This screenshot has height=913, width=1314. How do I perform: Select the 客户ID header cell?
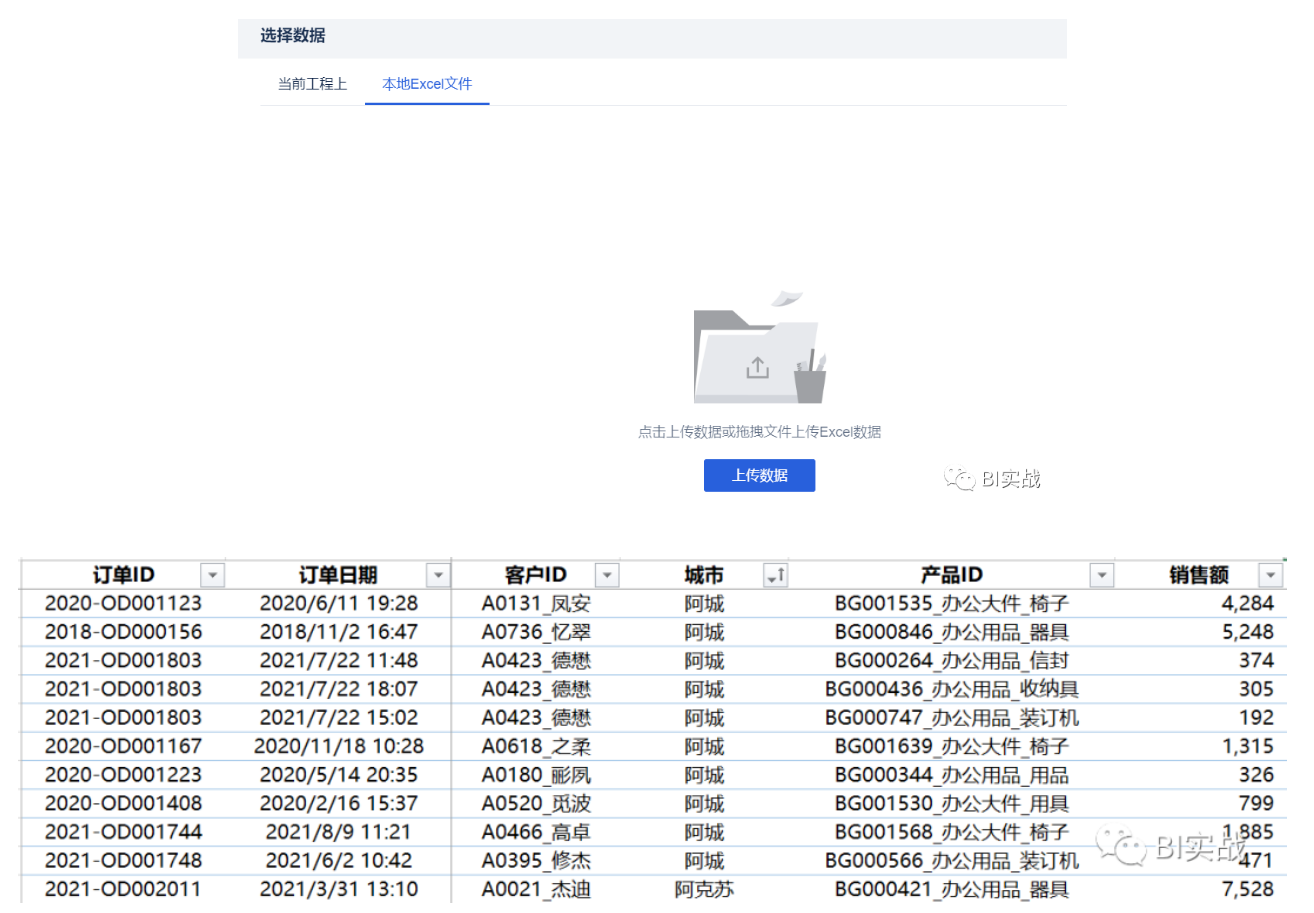click(536, 575)
